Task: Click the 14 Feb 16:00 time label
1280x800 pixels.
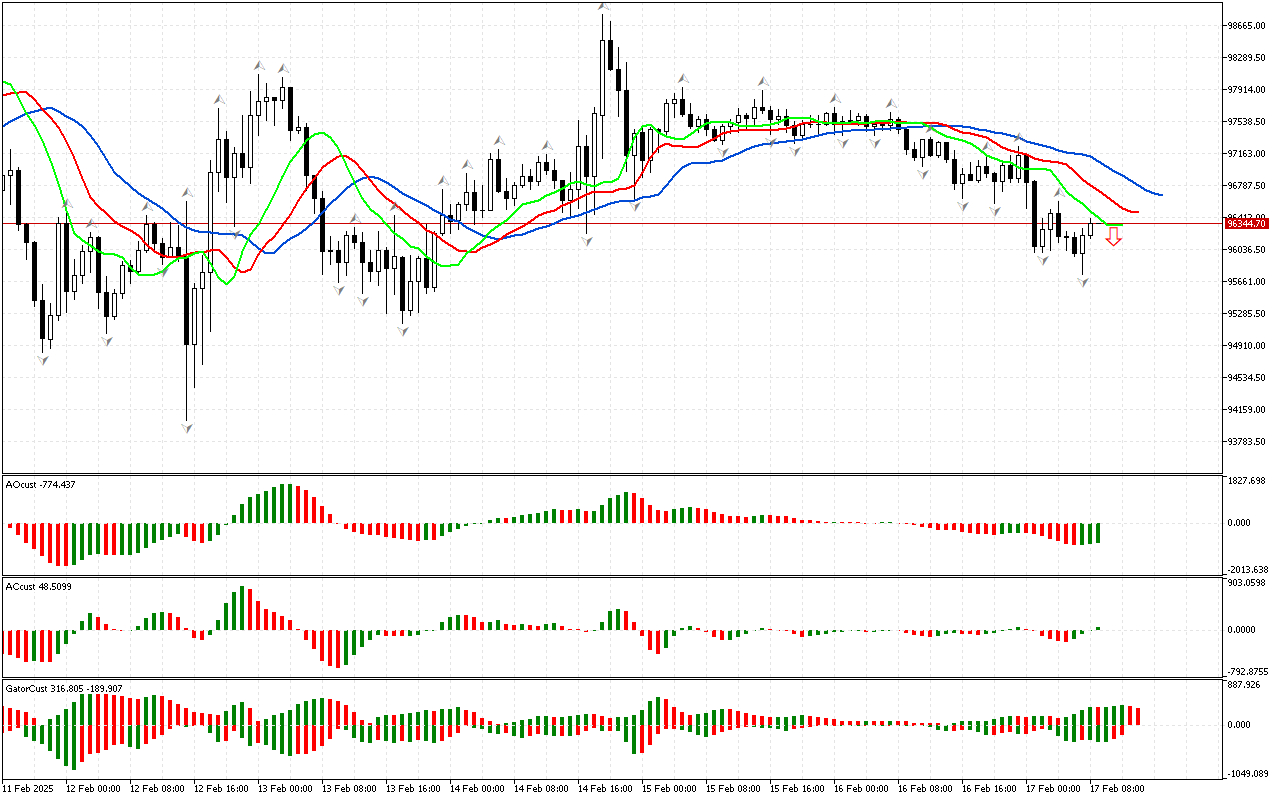Action: (605, 789)
